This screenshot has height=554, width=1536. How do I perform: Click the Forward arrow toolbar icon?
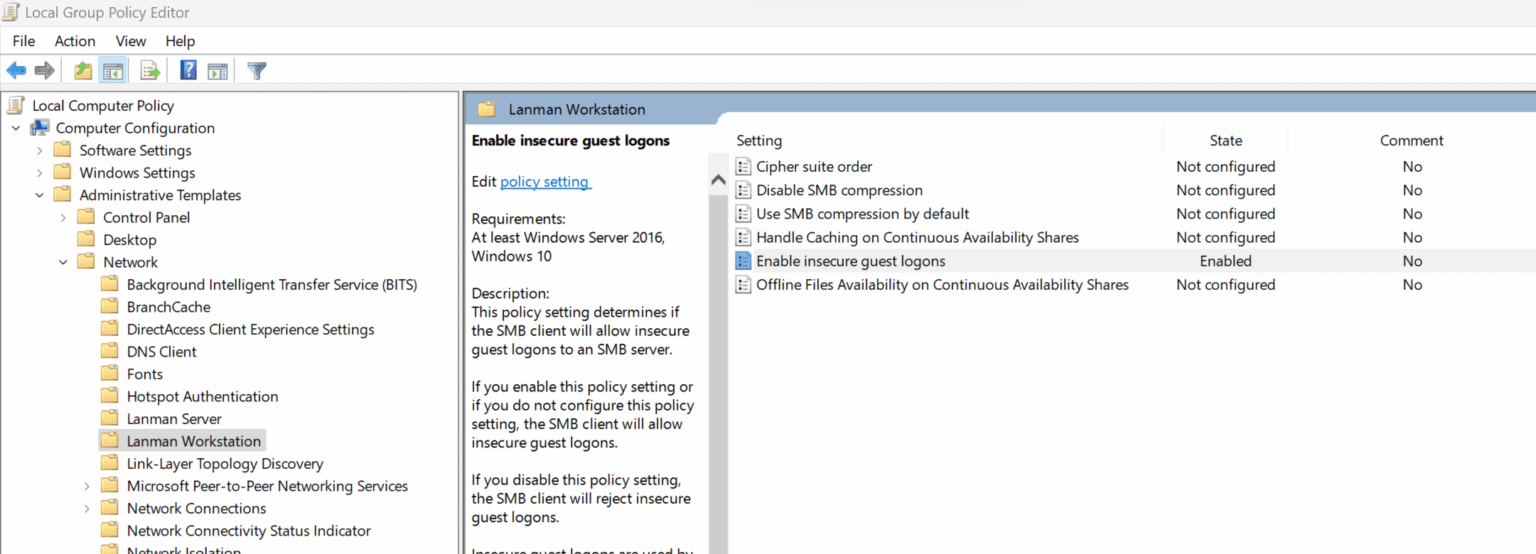click(x=44, y=71)
